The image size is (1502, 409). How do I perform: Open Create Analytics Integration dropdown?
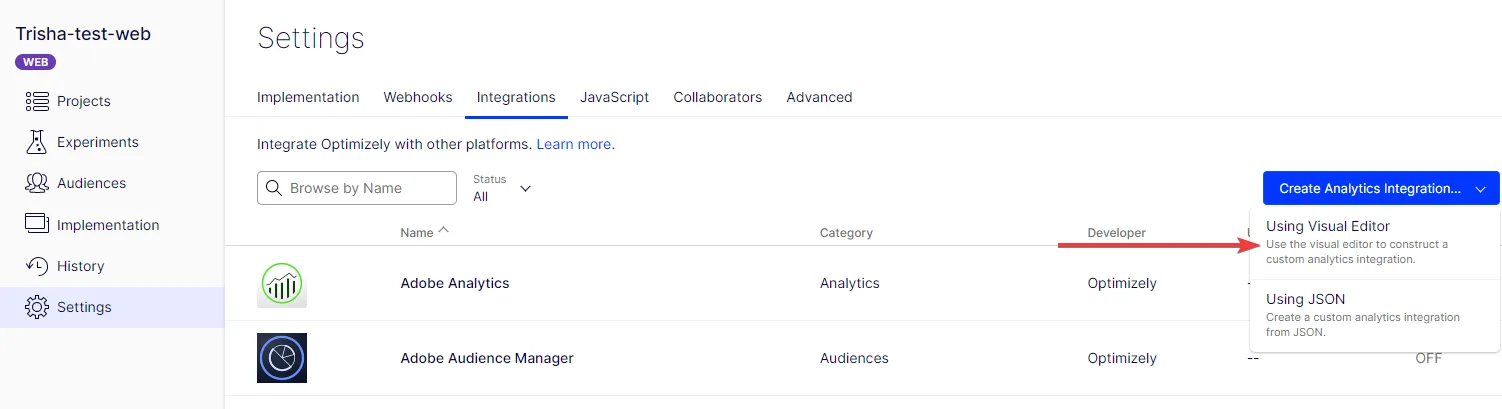(1381, 188)
